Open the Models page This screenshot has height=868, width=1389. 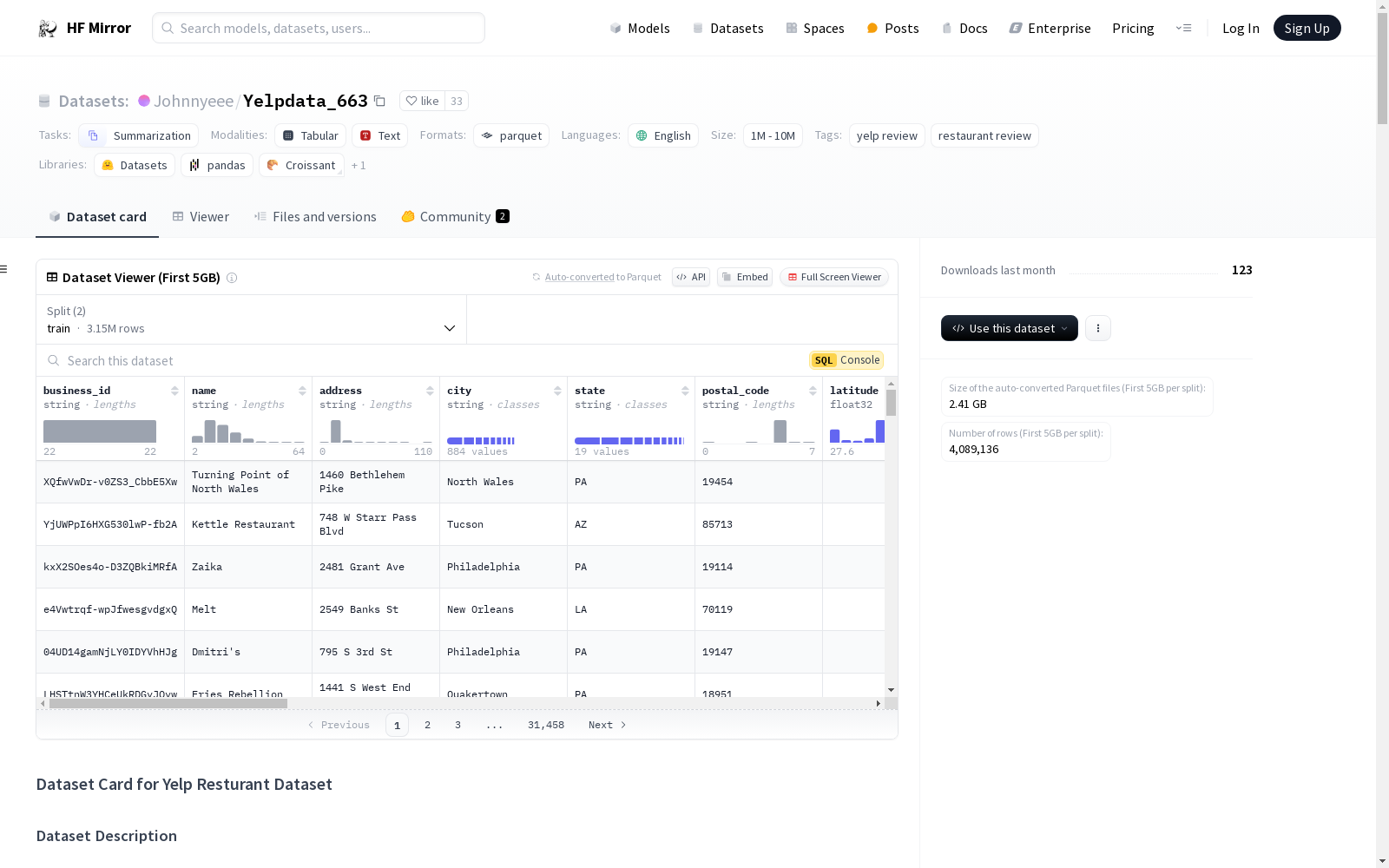pyautogui.click(x=640, y=29)
